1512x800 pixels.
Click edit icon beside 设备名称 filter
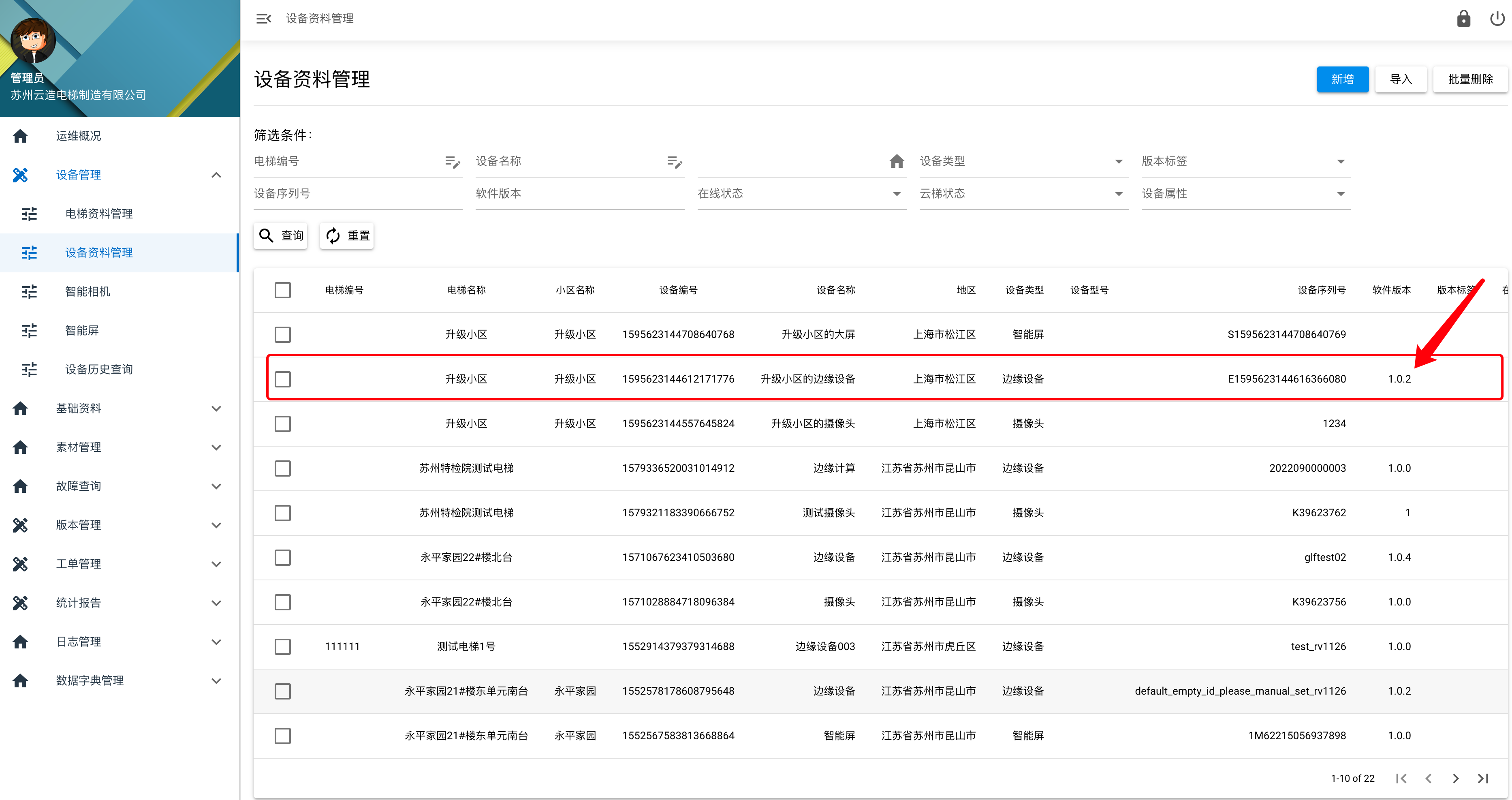pyautogui.click(x=675, y=161)
